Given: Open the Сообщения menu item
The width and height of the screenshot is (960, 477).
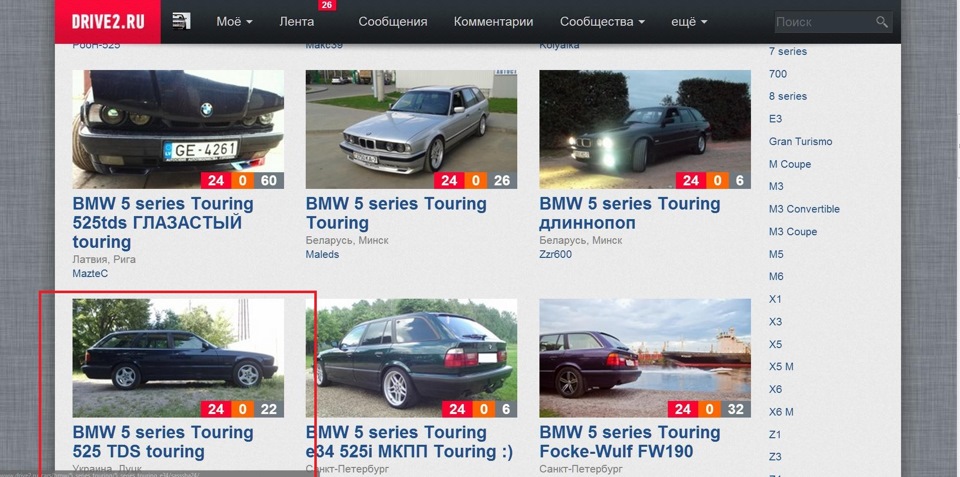Looking at the screenshot, I should pos(393,22).
